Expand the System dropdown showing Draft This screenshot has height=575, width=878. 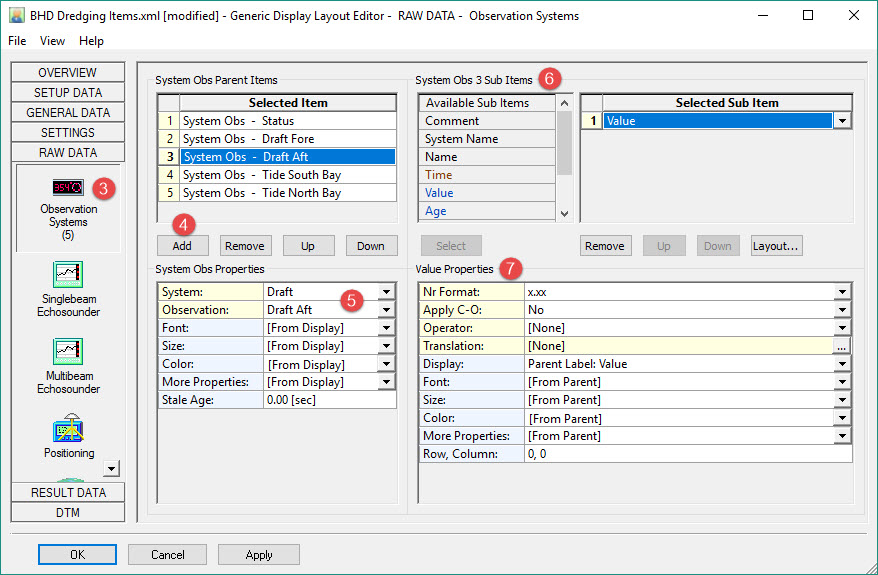pos(386,292)
